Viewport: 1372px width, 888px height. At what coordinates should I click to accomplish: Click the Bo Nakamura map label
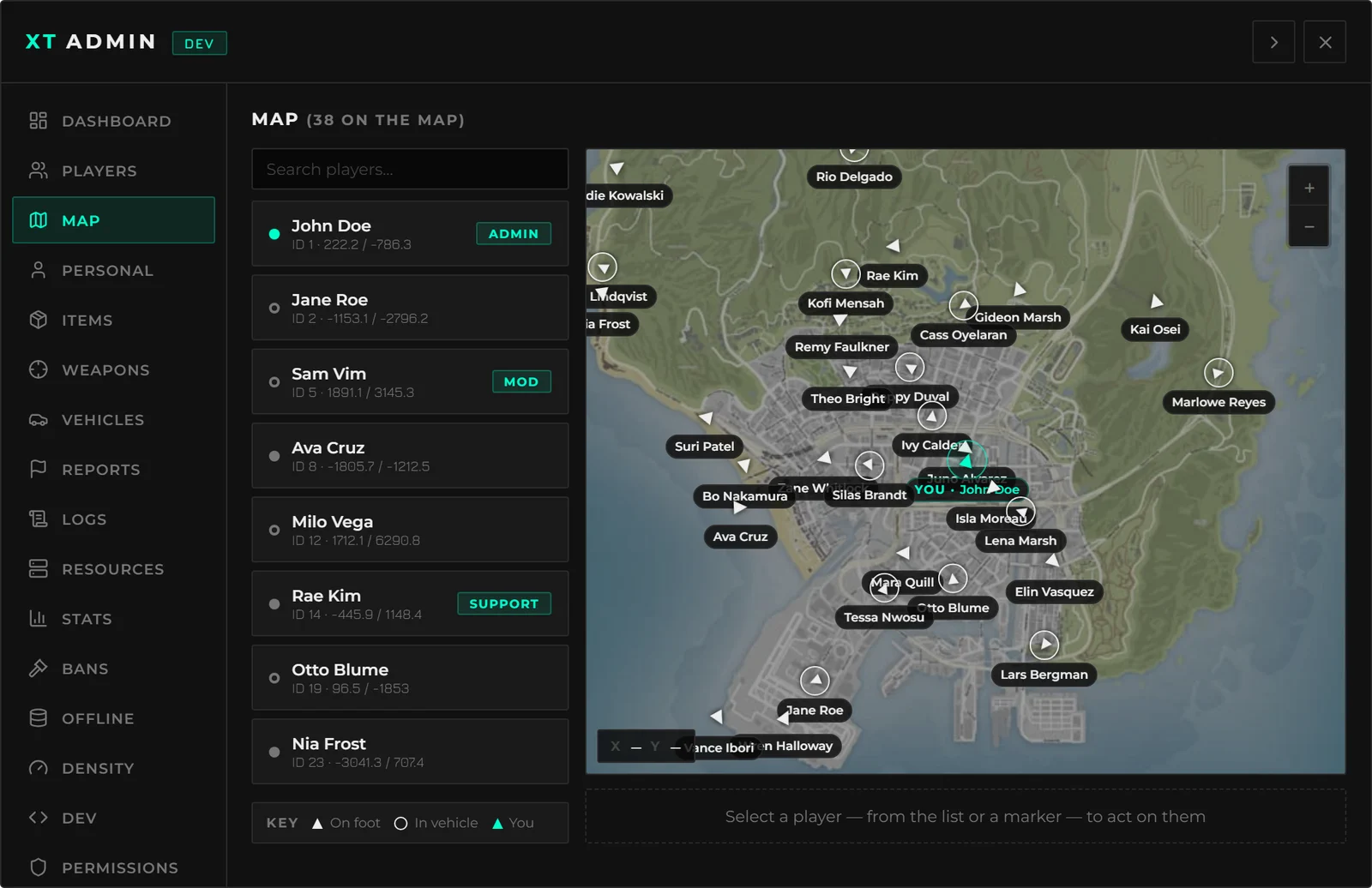pyautogui.click(x=744, y=496)
